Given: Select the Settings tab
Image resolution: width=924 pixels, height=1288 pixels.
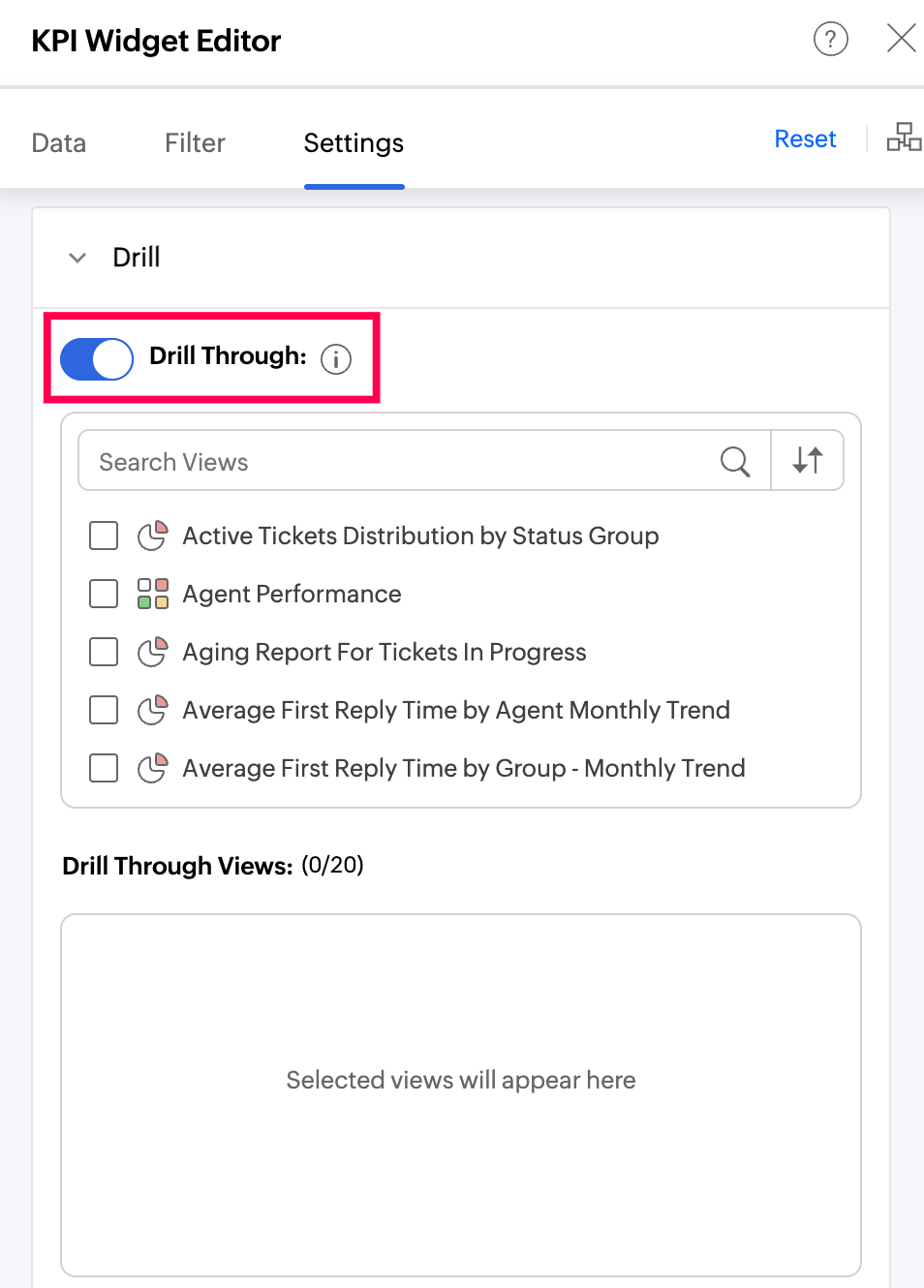Looking at the screenshot, I should (354, 143).
